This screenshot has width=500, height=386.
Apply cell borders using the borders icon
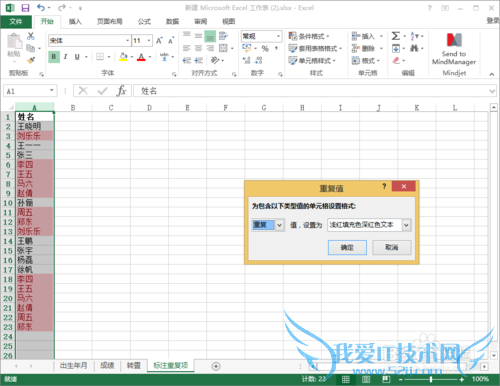[x=100, y=57]
